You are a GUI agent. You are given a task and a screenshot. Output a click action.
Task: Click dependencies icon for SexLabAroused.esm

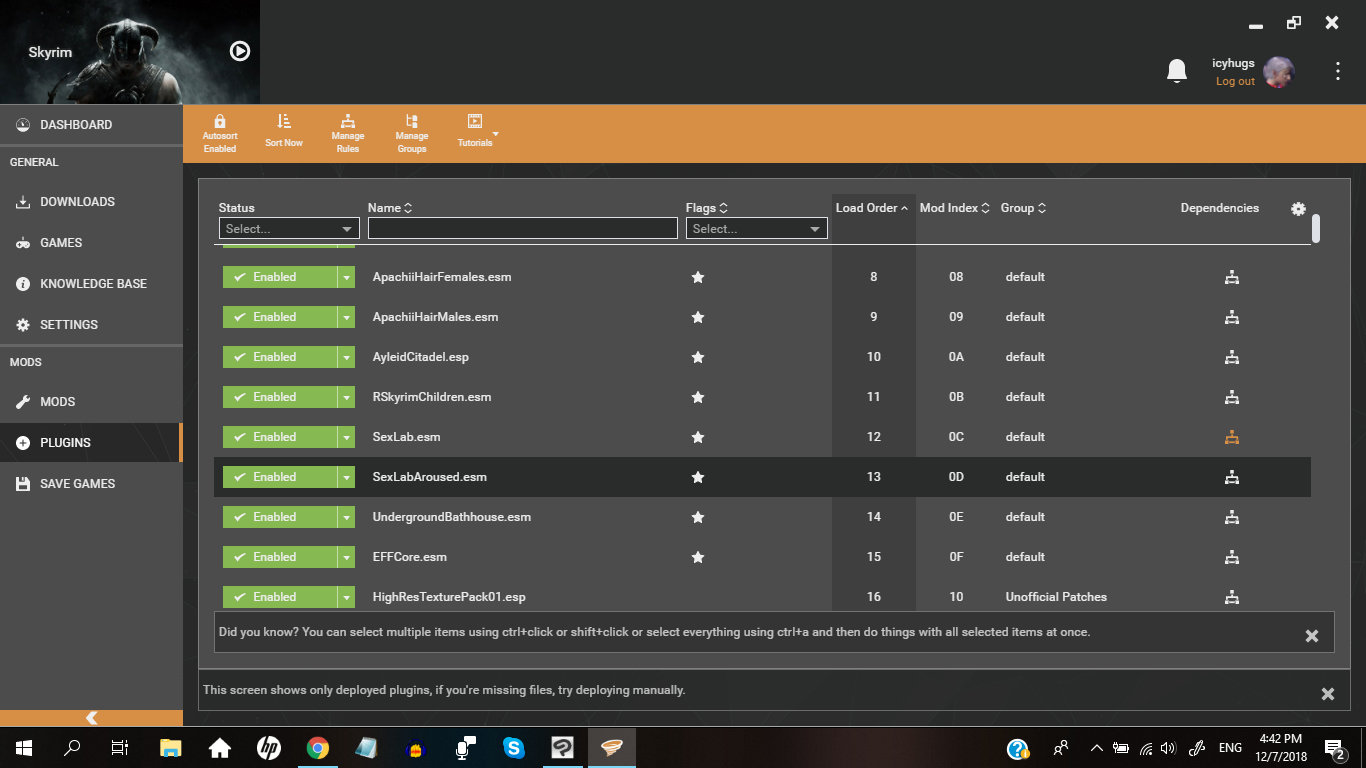point(1232,477)
